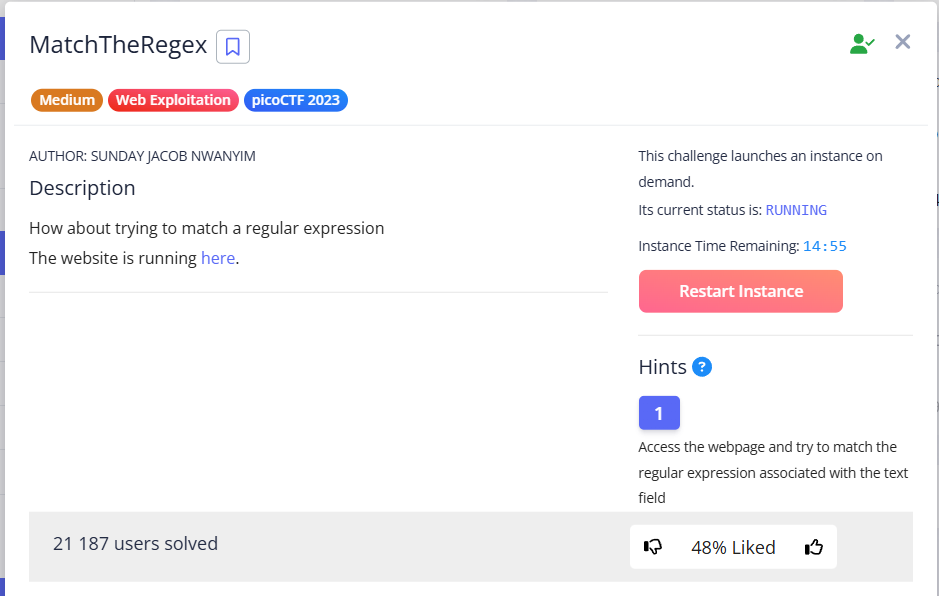
Task: Select the picoCTF 2023 event tag
Action: point(296,100)
